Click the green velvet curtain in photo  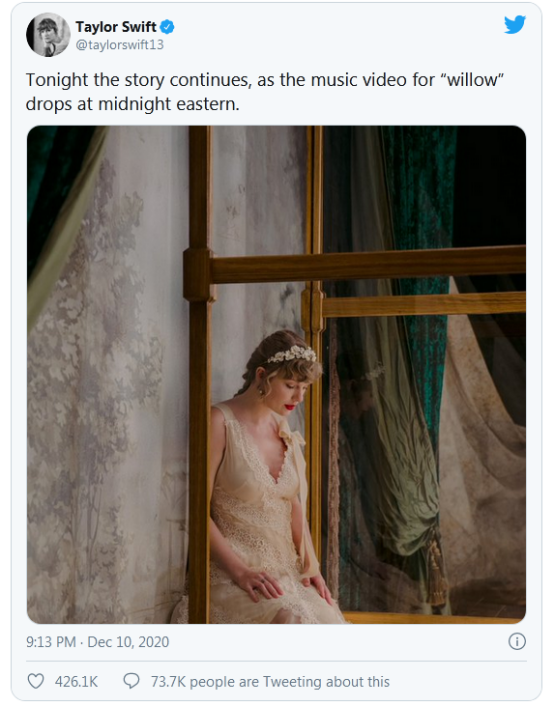(417, 252)
